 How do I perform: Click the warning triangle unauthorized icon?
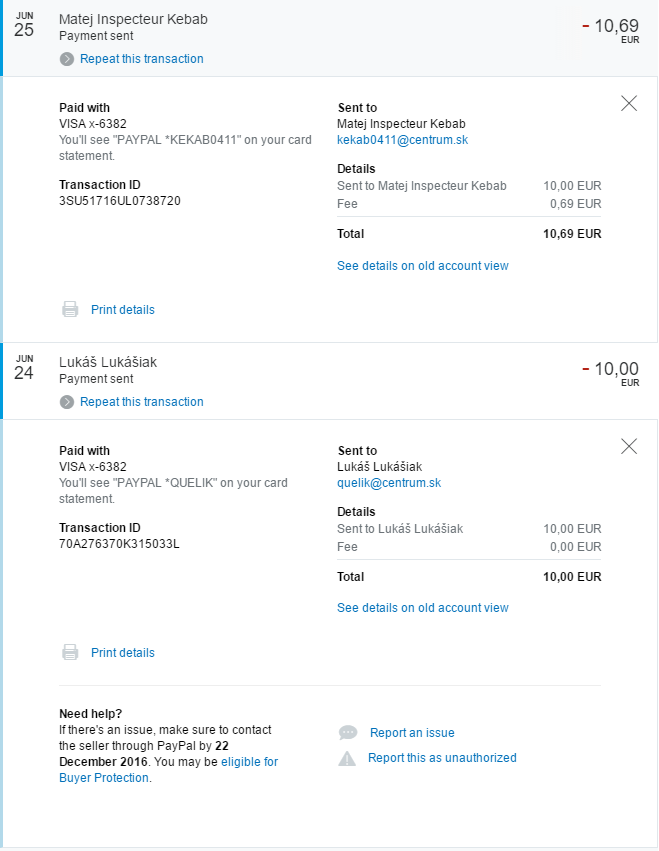[347, 758]
